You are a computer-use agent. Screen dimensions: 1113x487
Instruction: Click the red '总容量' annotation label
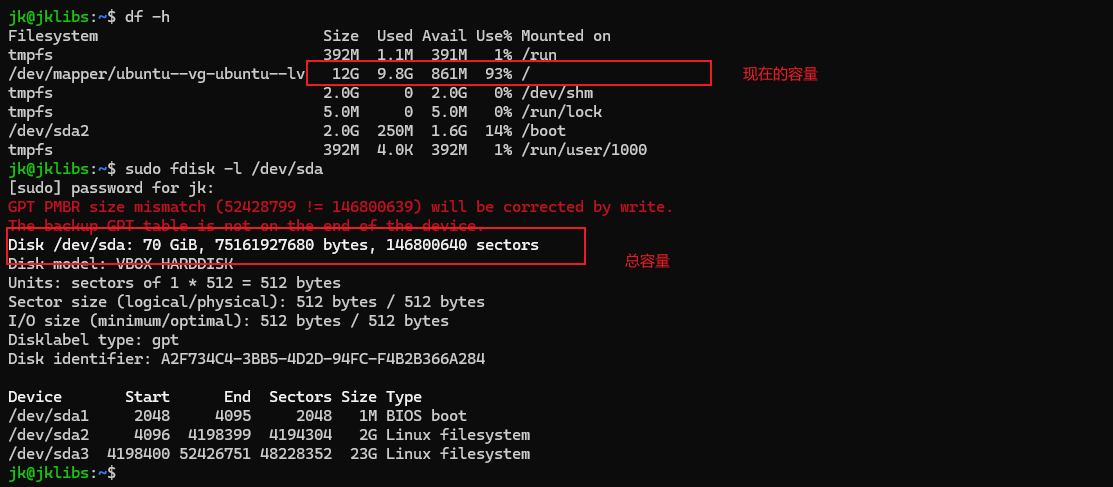click(647, 261)
